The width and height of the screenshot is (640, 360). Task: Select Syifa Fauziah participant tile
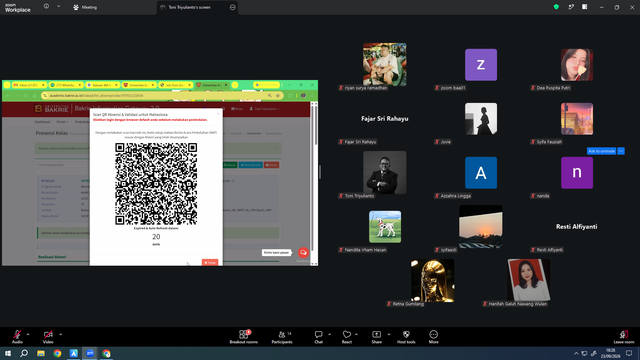(577, 119)
